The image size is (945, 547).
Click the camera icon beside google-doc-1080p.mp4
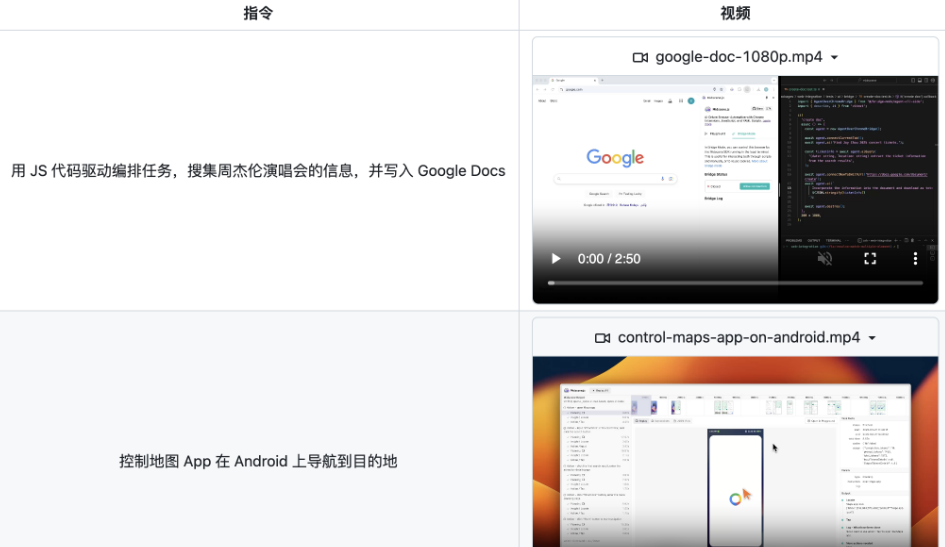pos(640,57)
